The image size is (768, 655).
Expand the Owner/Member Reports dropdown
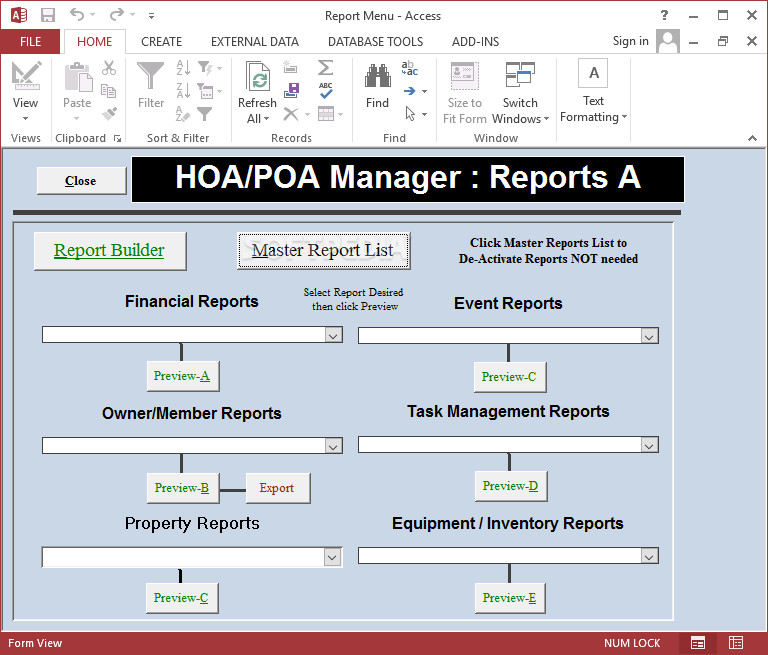click(x=333, y=446)
